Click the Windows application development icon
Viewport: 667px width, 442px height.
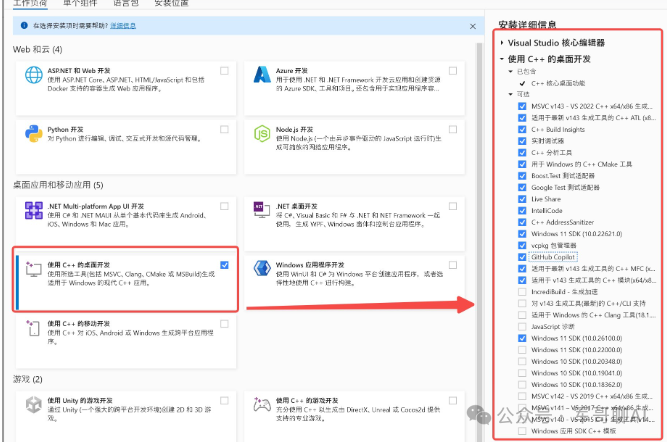tap(262, 268)
